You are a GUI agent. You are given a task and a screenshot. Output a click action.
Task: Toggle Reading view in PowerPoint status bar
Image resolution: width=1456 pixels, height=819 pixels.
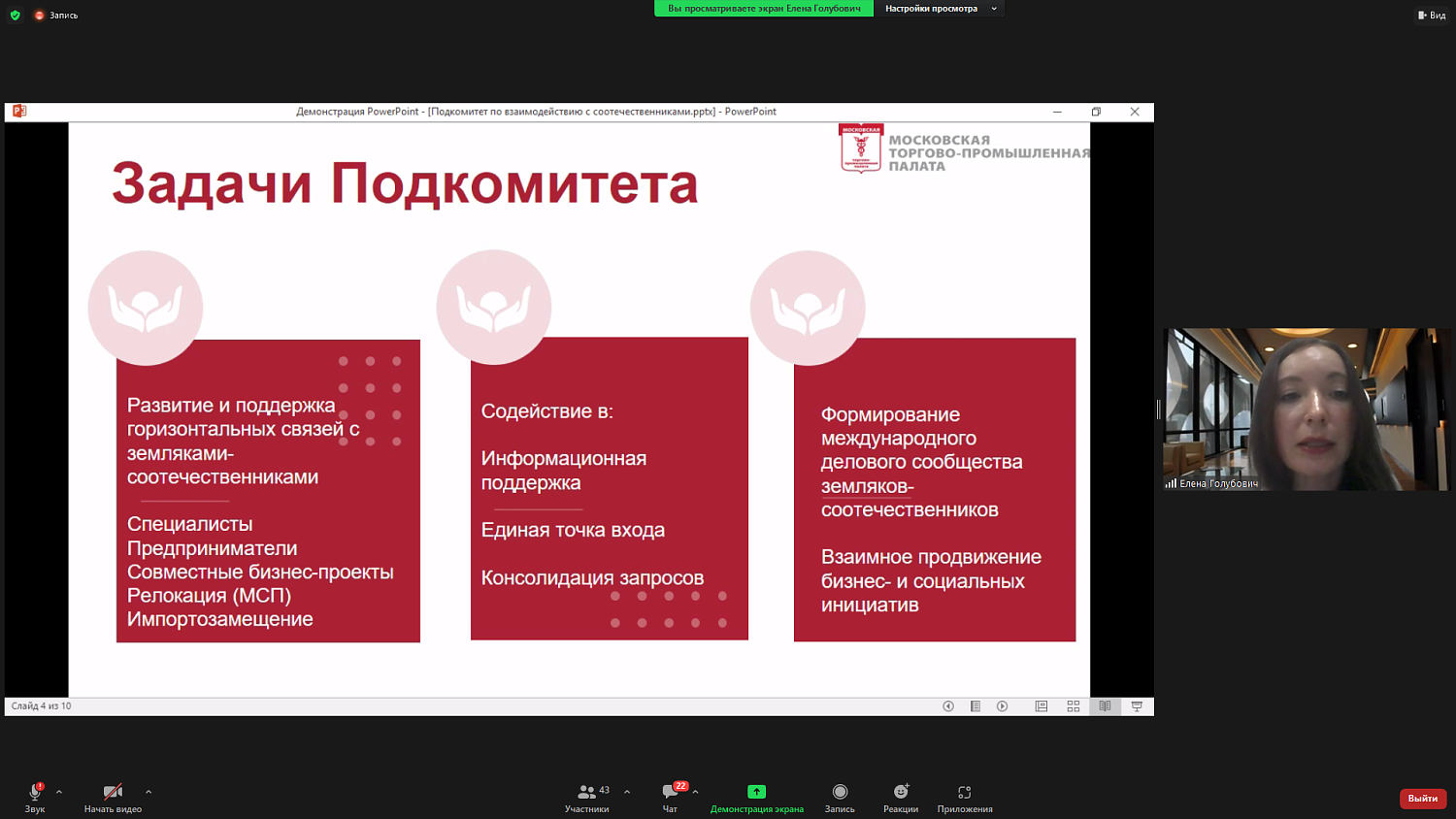1105,705
